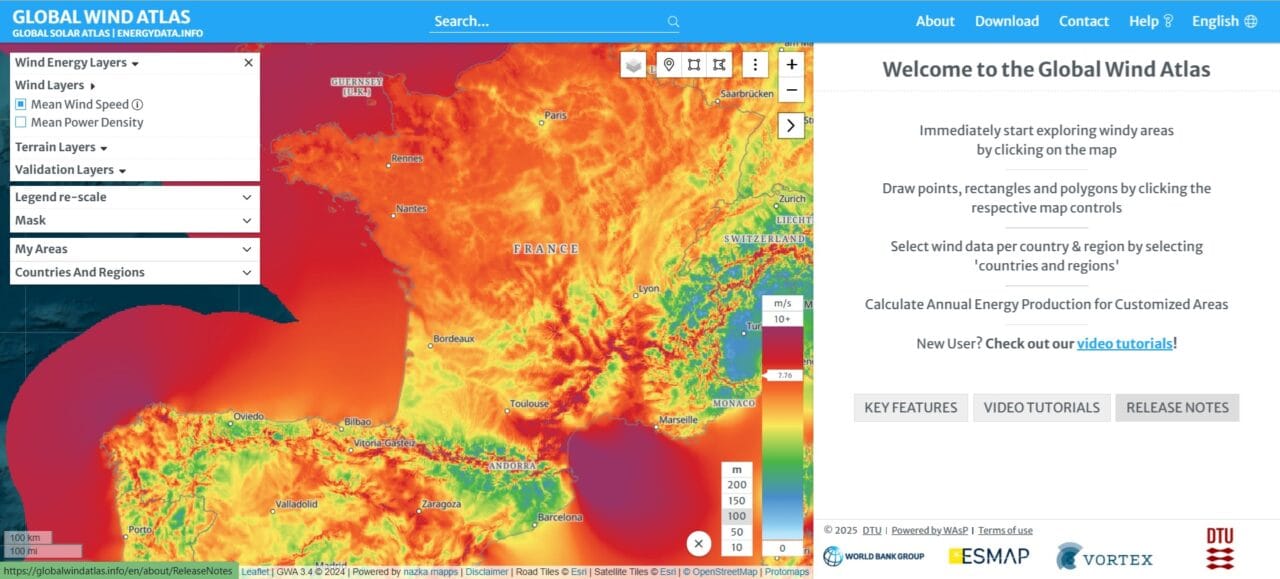
Task: Open the Mean Wind Speed info tooltip
Action: pos(135,104)
